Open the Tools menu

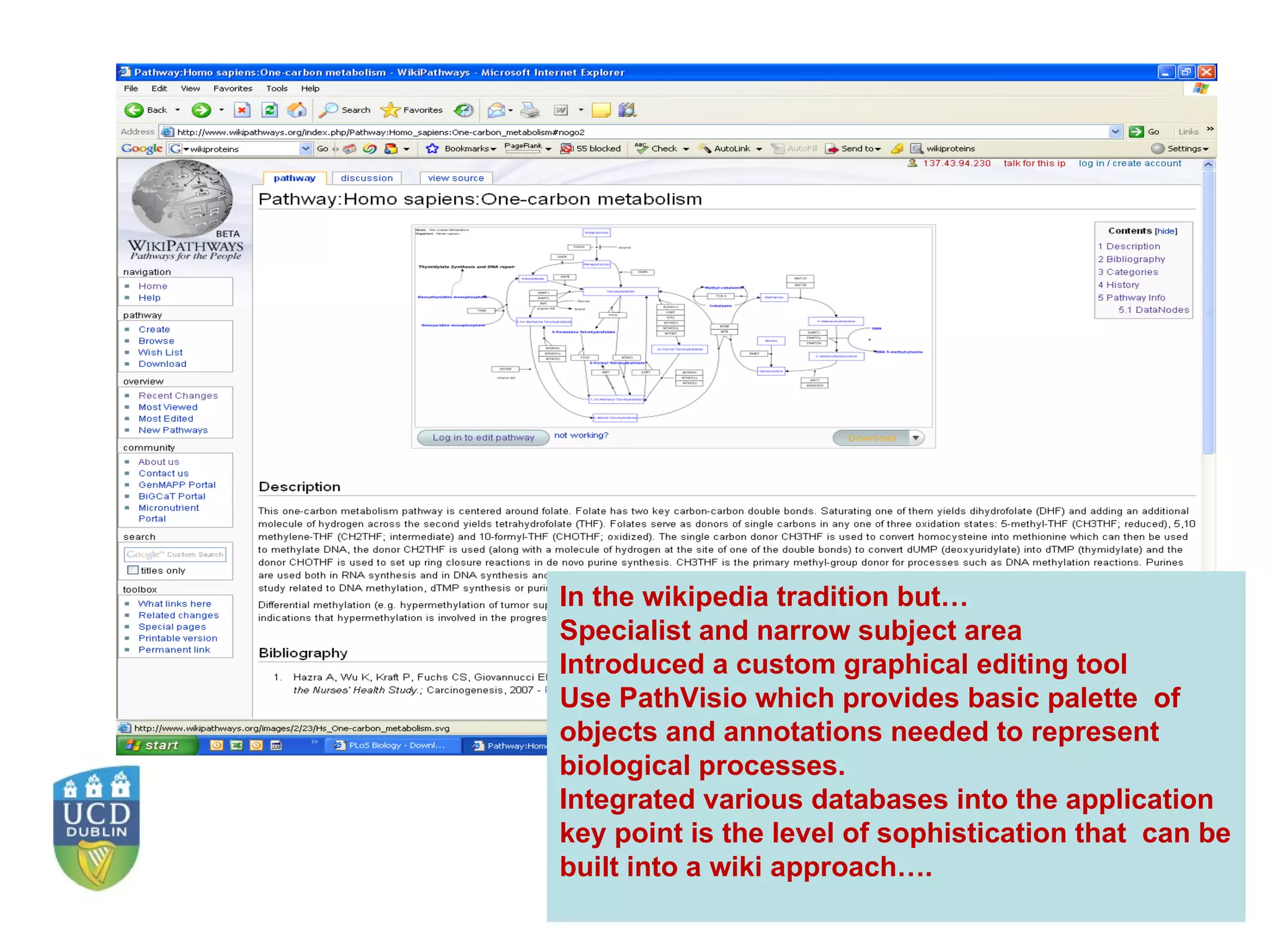[x=277, y=89]
